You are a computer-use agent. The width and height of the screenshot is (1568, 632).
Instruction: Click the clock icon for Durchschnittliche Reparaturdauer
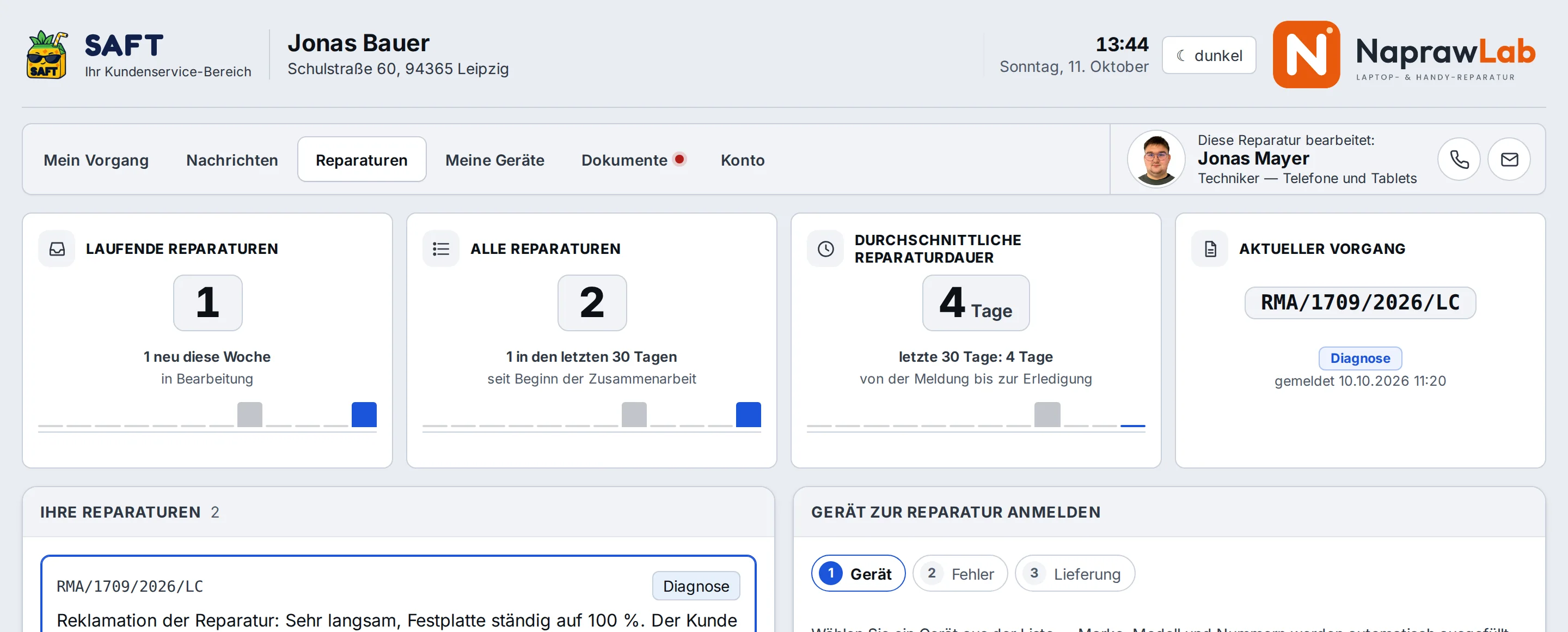coord(825,249)
